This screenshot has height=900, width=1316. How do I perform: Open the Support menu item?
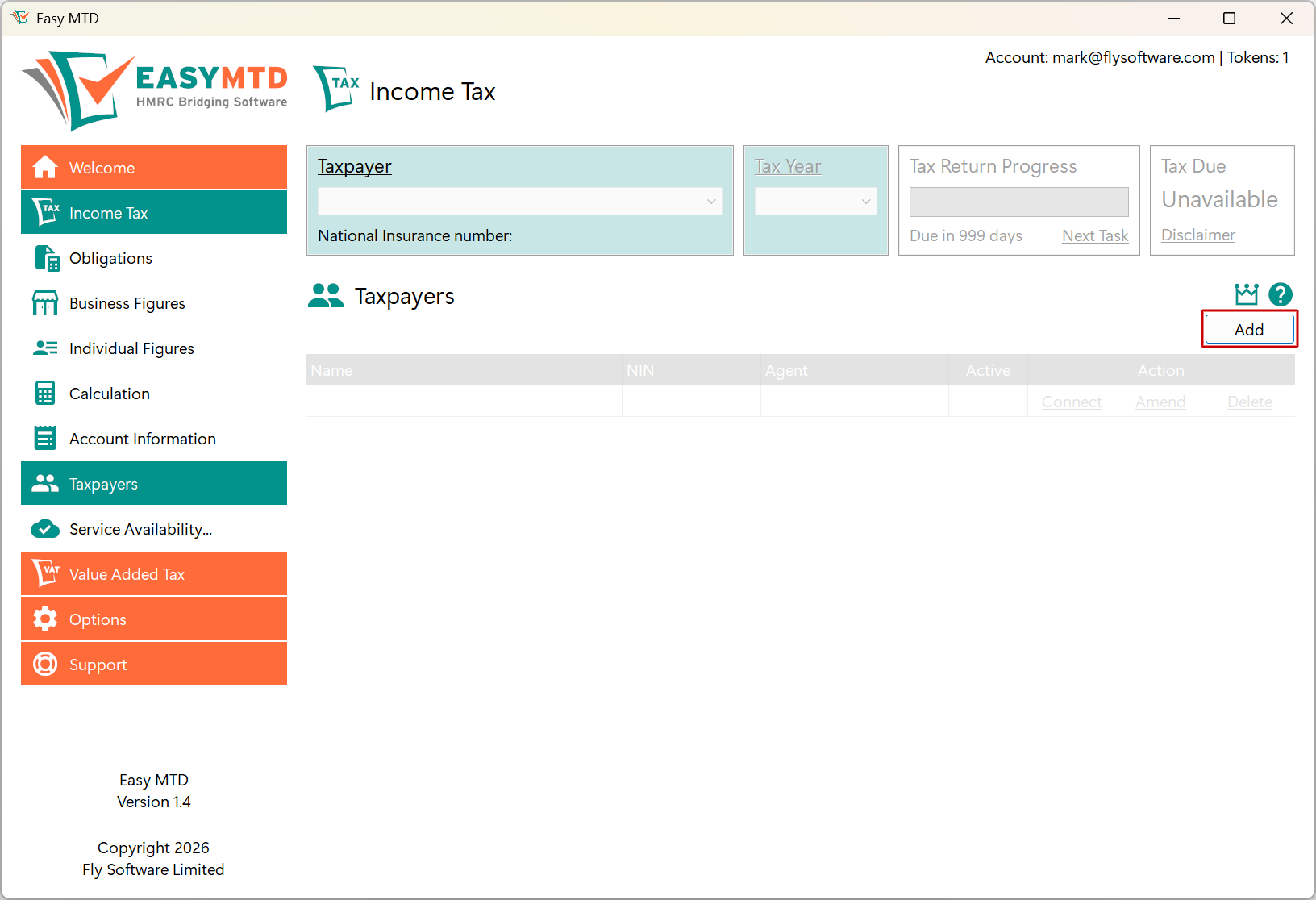154,664
